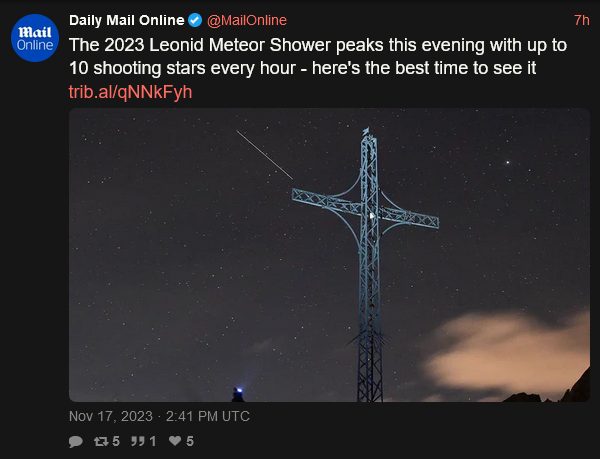Click the quote count of 1

(153, 441)
